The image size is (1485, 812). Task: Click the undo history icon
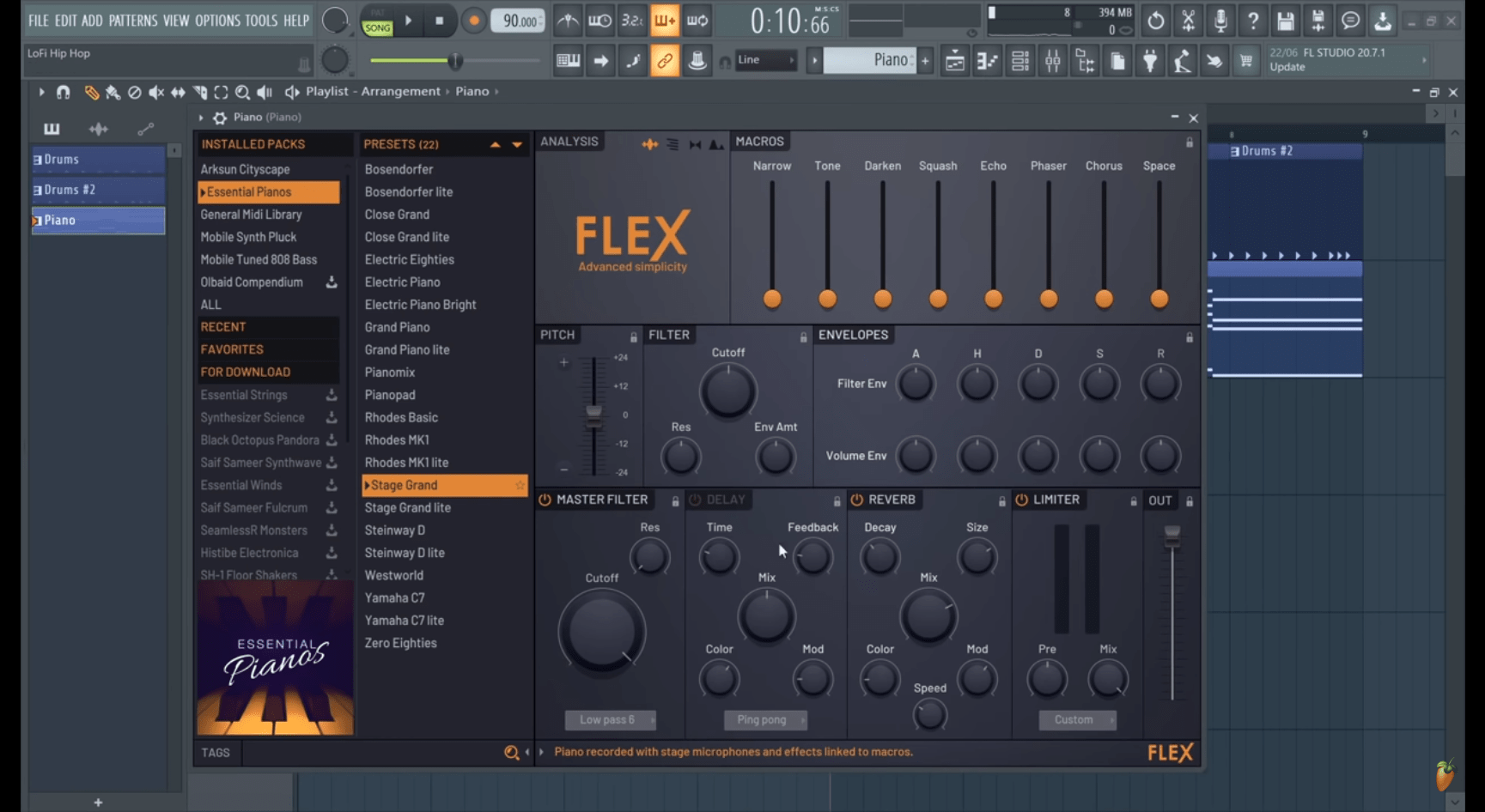(1155, 21)
